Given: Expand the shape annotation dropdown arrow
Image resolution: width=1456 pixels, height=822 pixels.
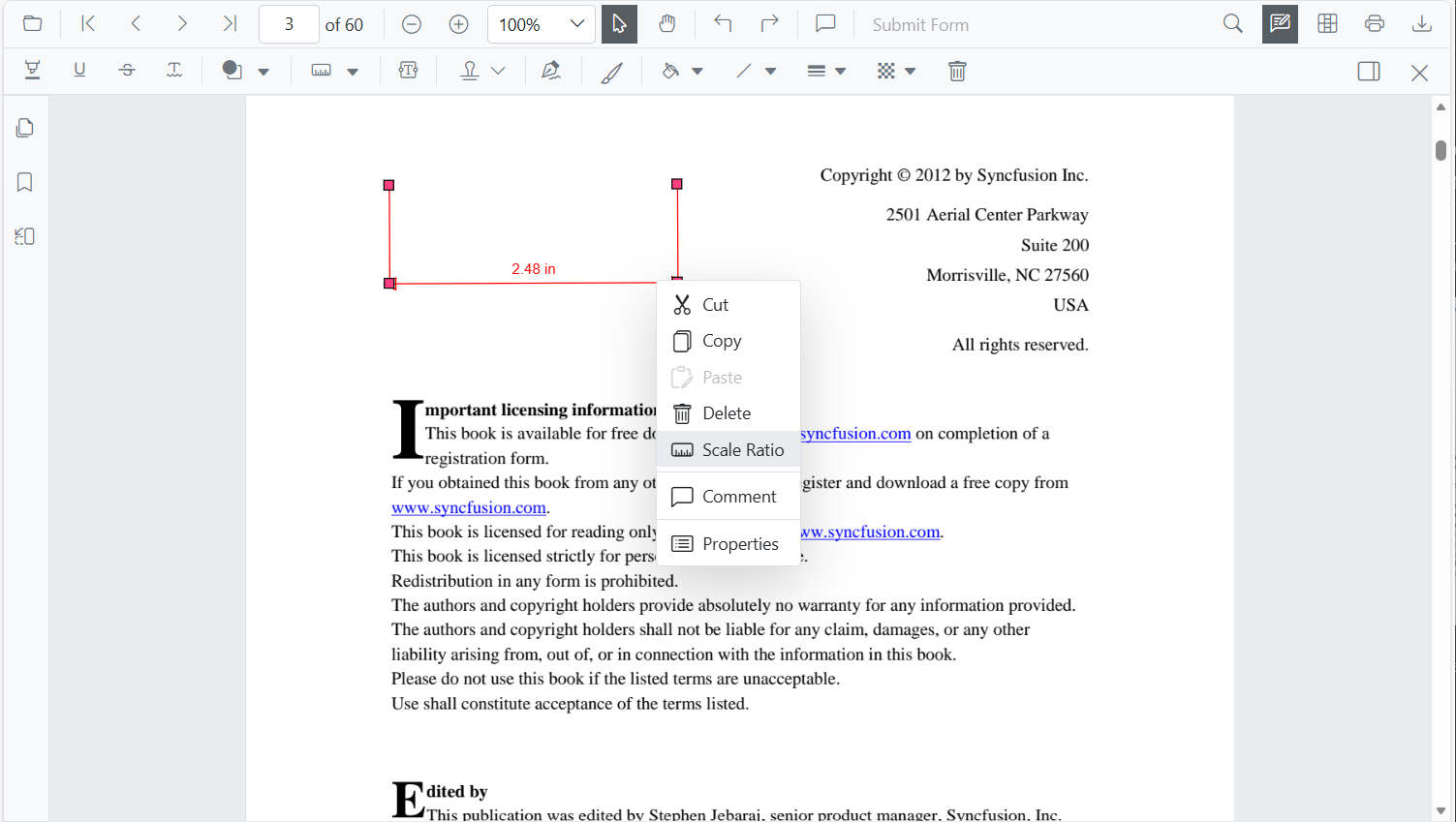Looking at the screenshot, I should click(x=263, y=72).
